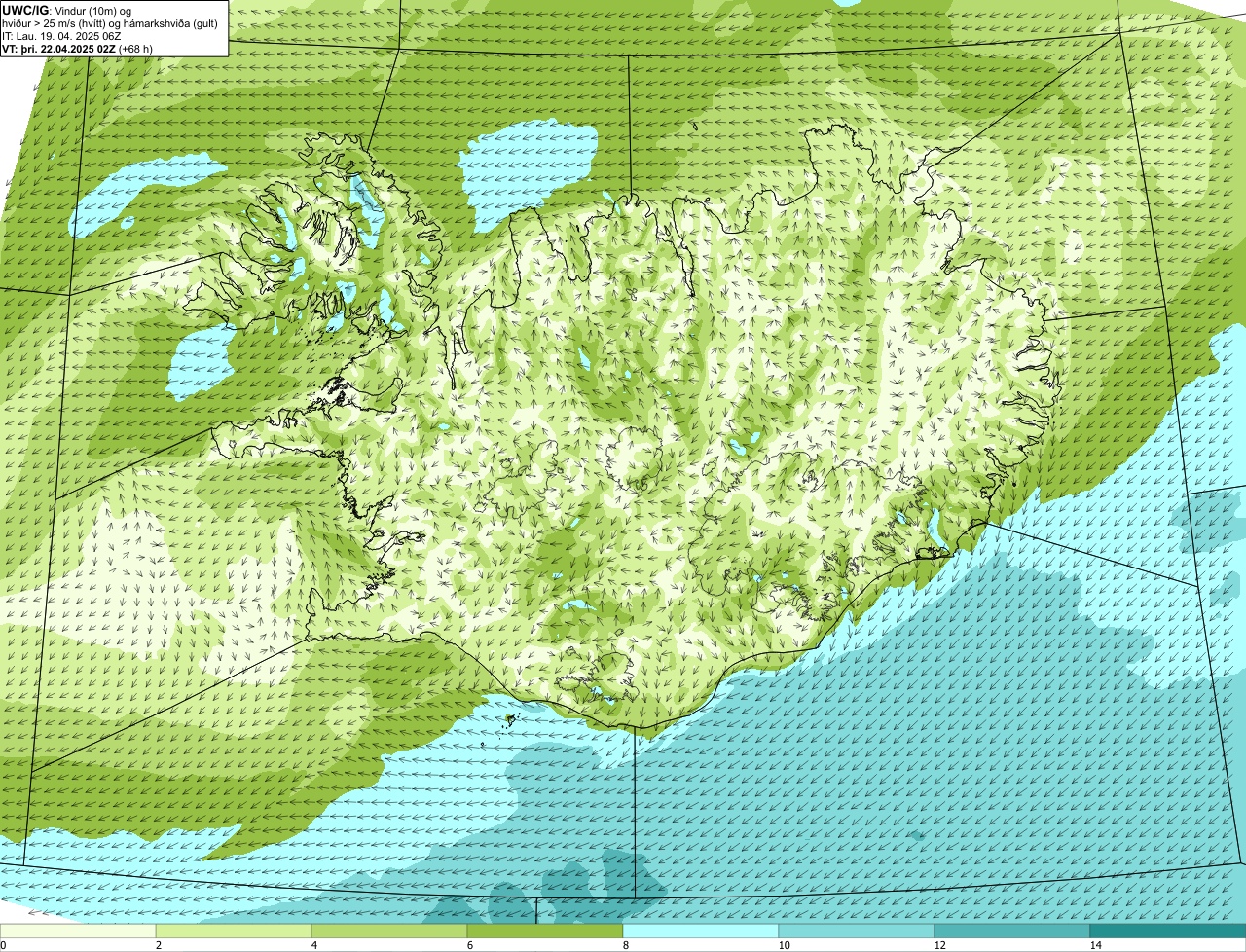The width and height of the screenshot is (1246, 952).
Task: Click the 10–12 m/s turquoise scale segment
Action: [x=857, y=931]
